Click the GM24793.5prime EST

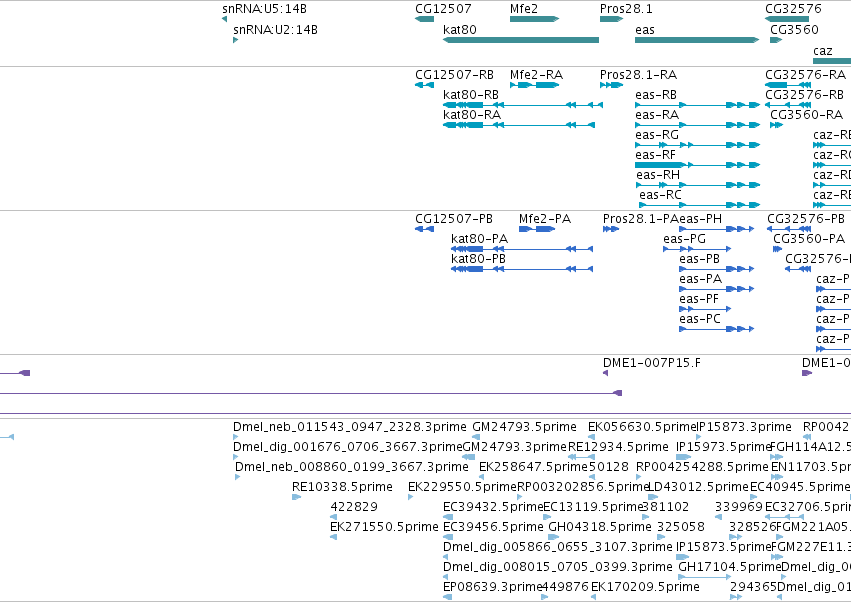click(x=476, y=437)
